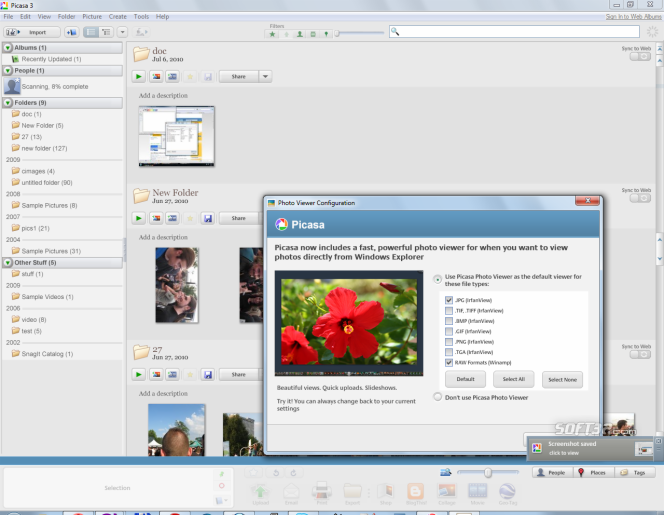Create a new album with plus-album icon

72,32
